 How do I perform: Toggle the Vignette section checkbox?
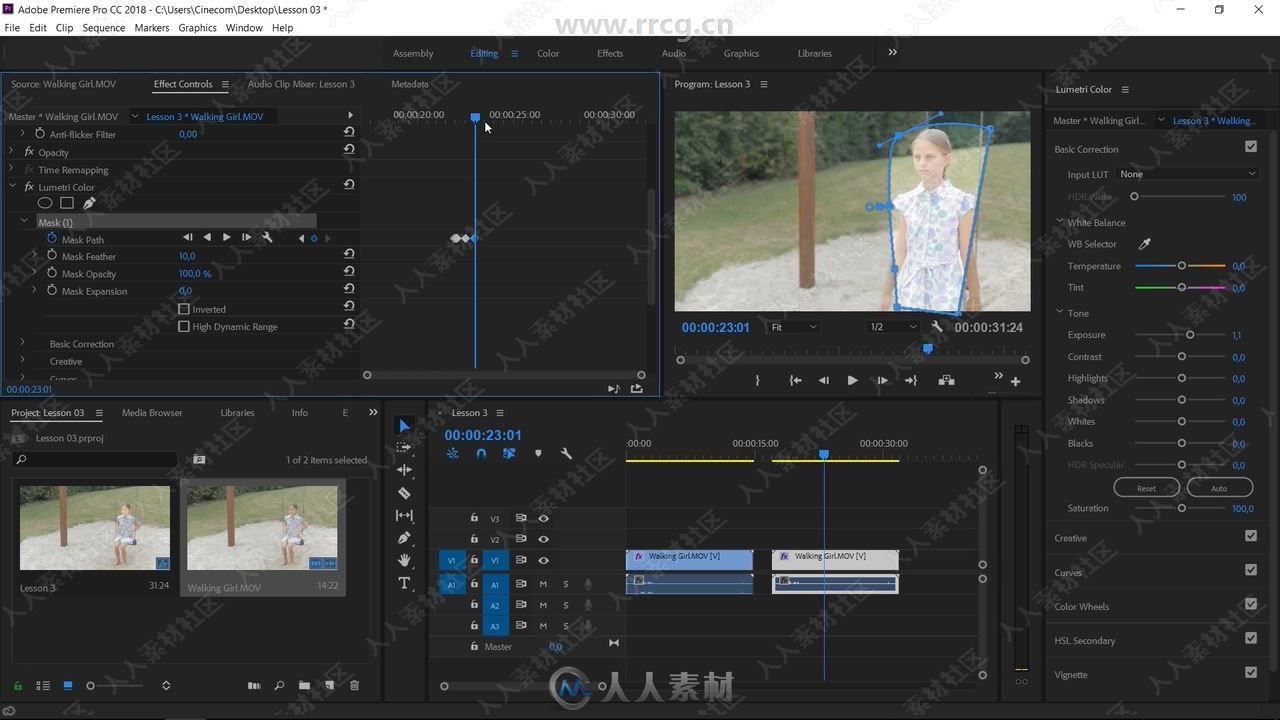[x=1251, y=672]
